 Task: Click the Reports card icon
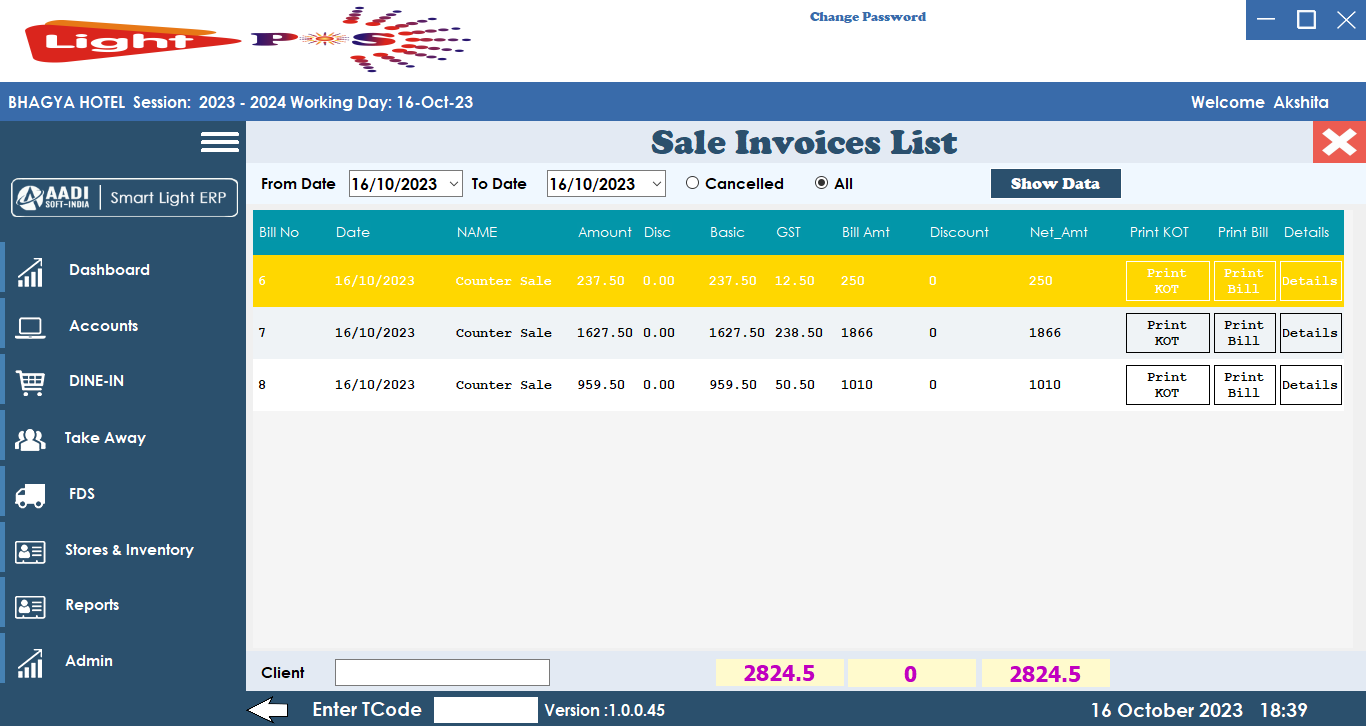(x=31, y=606)
